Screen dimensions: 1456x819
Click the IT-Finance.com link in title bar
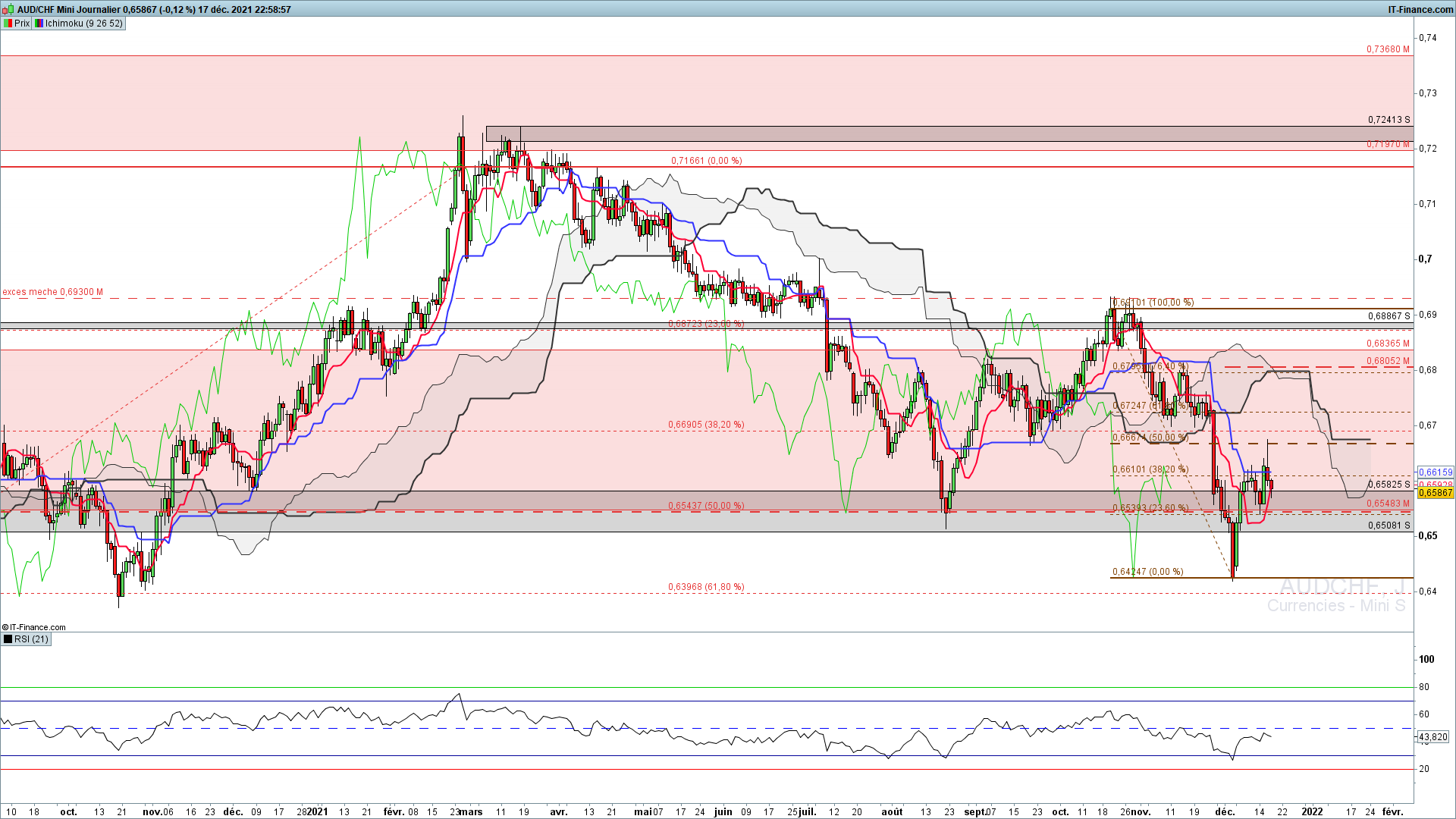click(x=1420, y=10)
